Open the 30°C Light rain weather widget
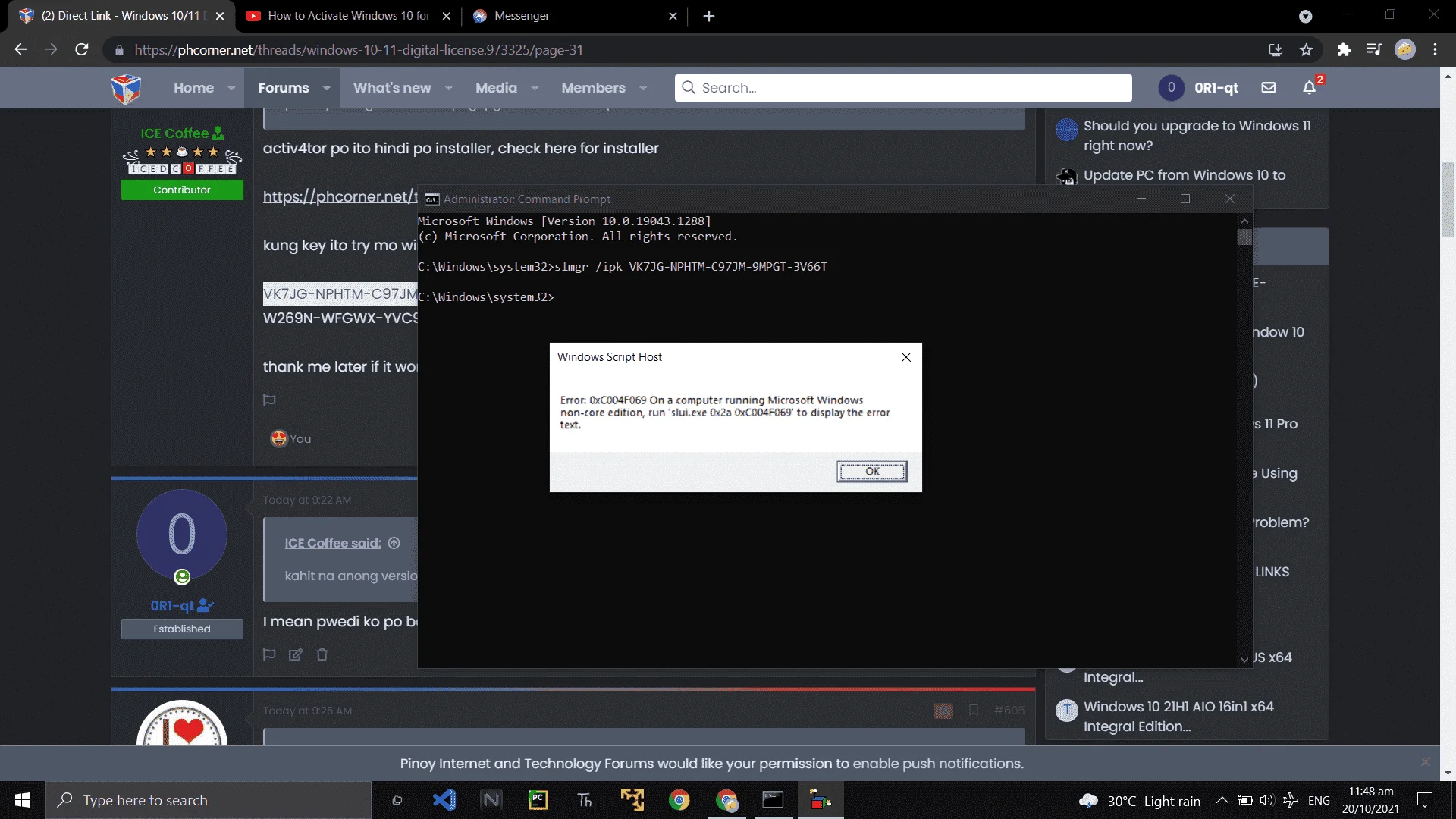 [x=1140, y=801]
